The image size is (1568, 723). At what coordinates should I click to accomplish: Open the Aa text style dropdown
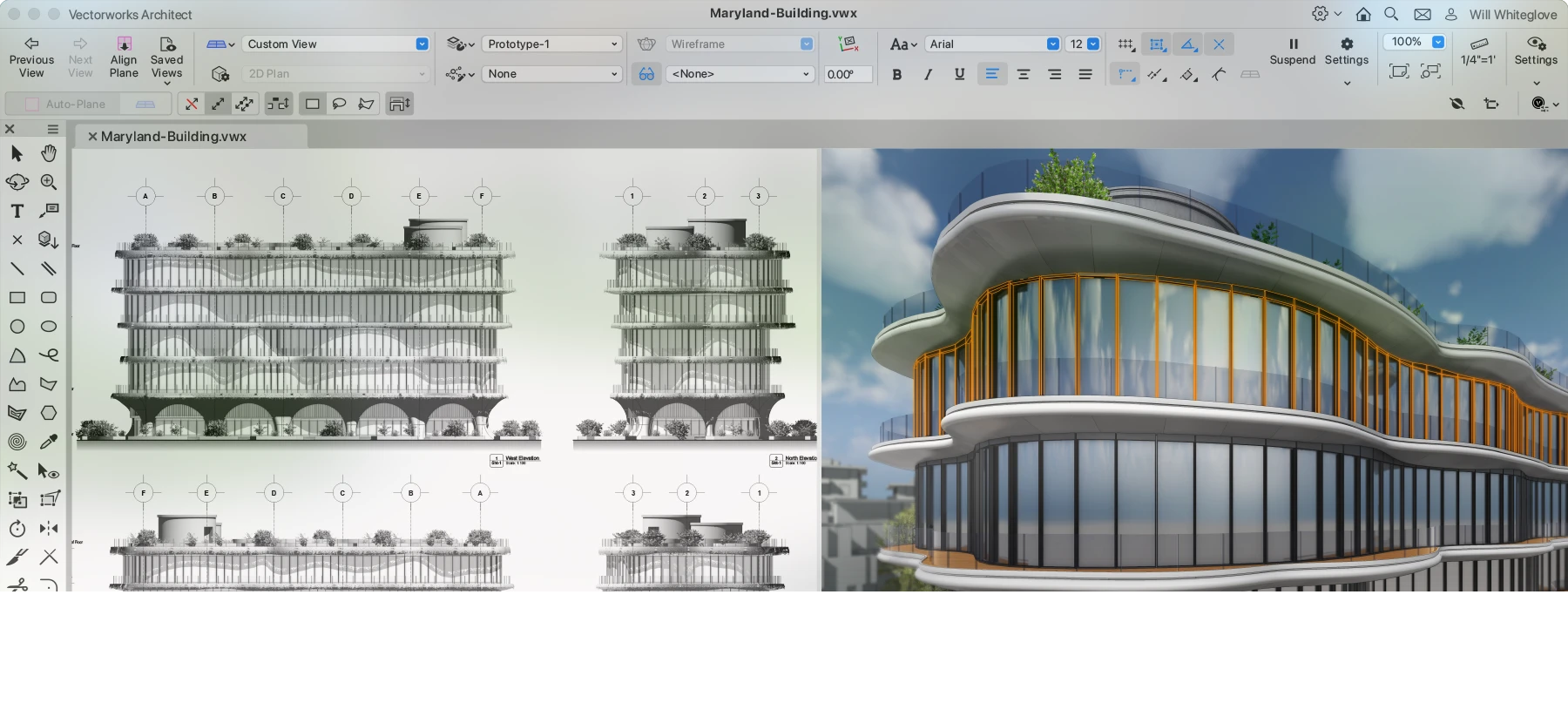[x=903, y=44]
